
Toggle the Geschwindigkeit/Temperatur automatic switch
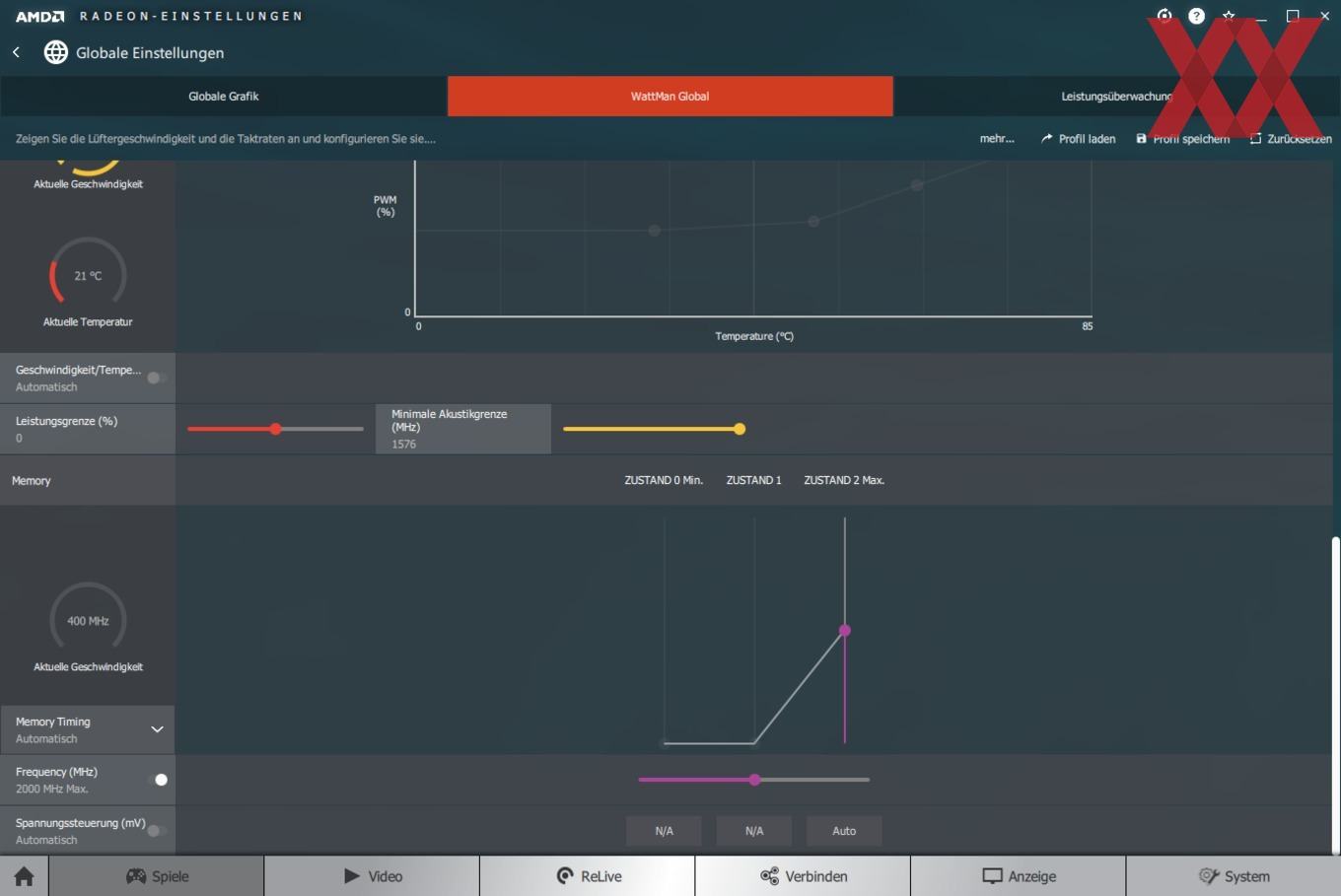[x=157, y=378]
